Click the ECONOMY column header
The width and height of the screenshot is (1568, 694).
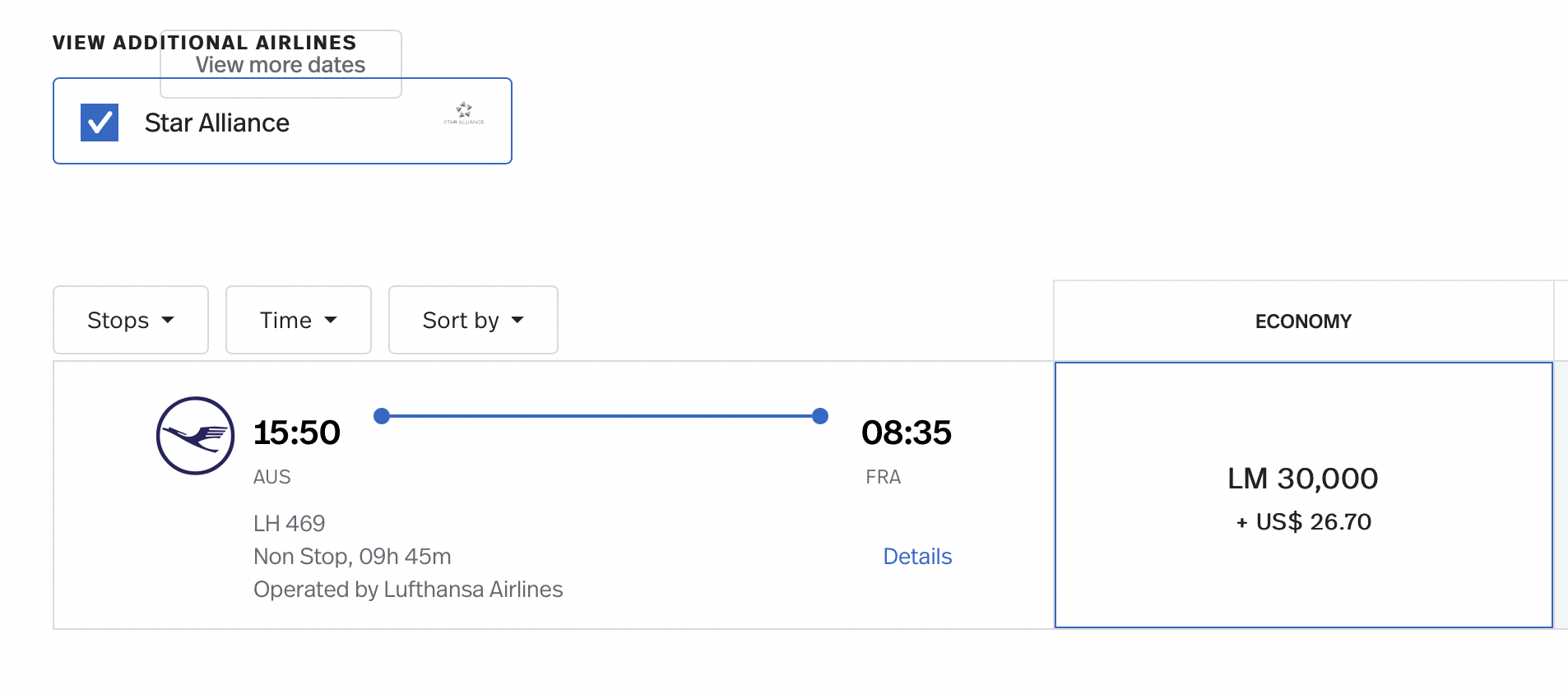pos(1303,322)
